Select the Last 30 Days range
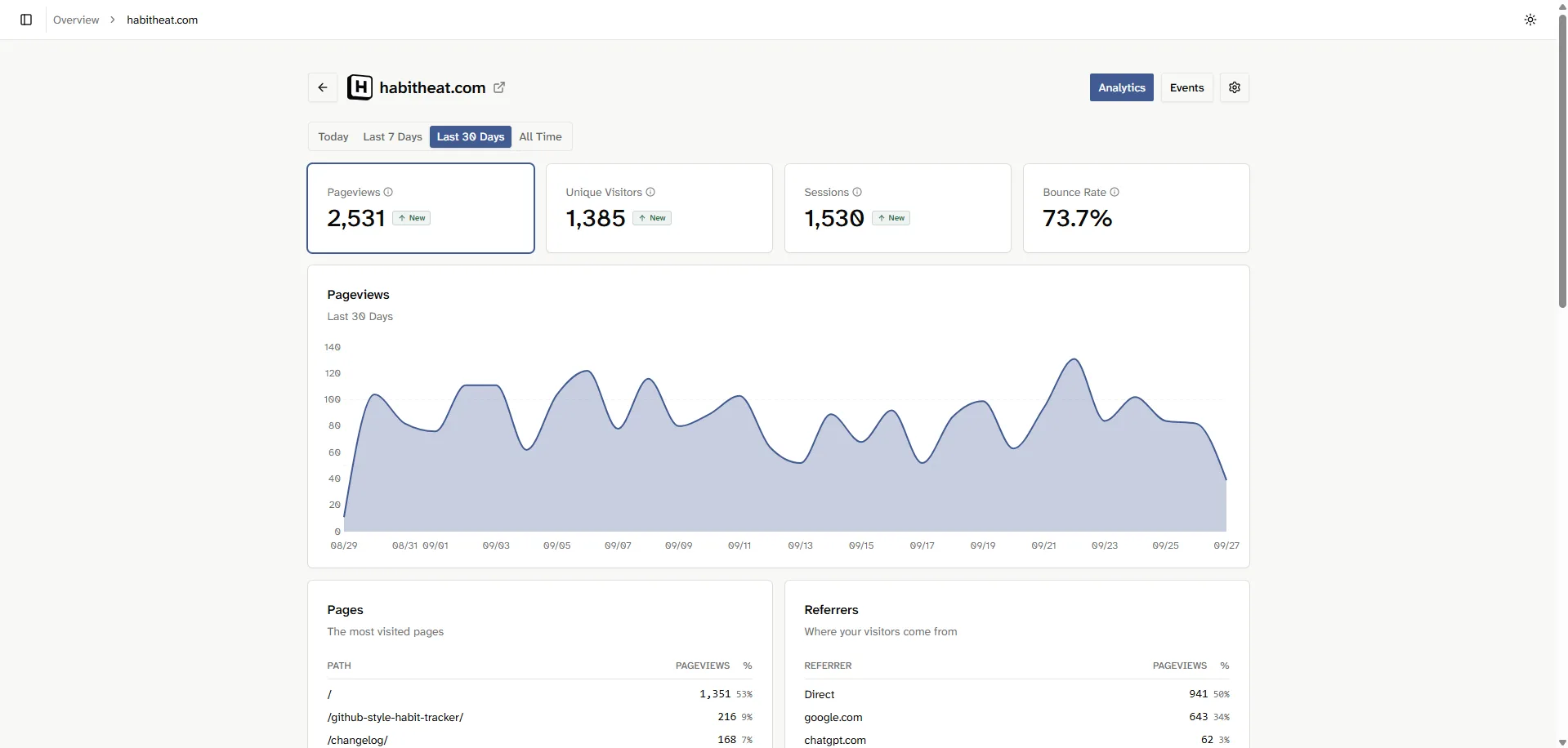The width and height of the screenshot is (1568, 748). [471, 136]
